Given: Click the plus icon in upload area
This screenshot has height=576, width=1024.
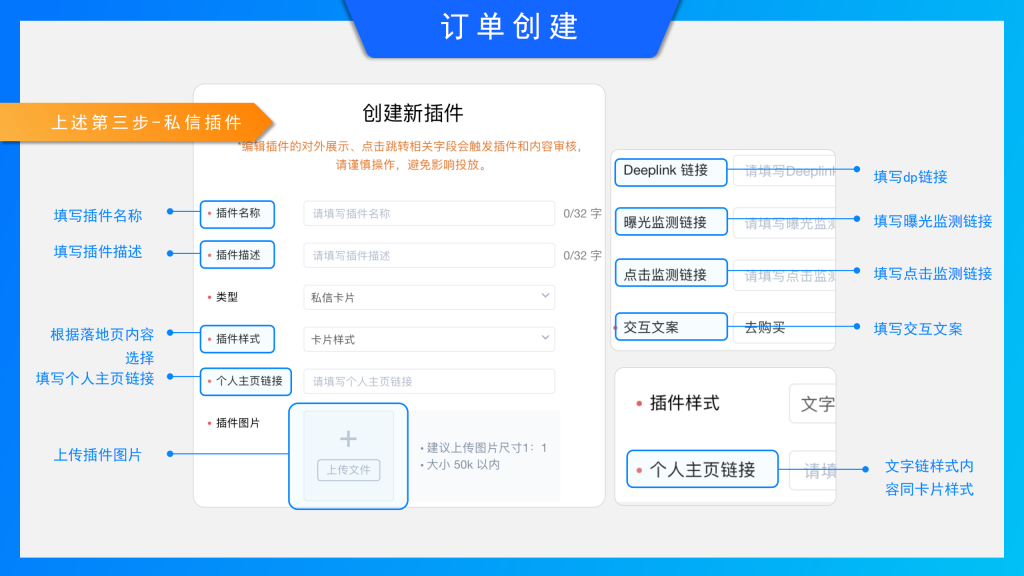Looking at the screenshot, I should pos(348,439).
